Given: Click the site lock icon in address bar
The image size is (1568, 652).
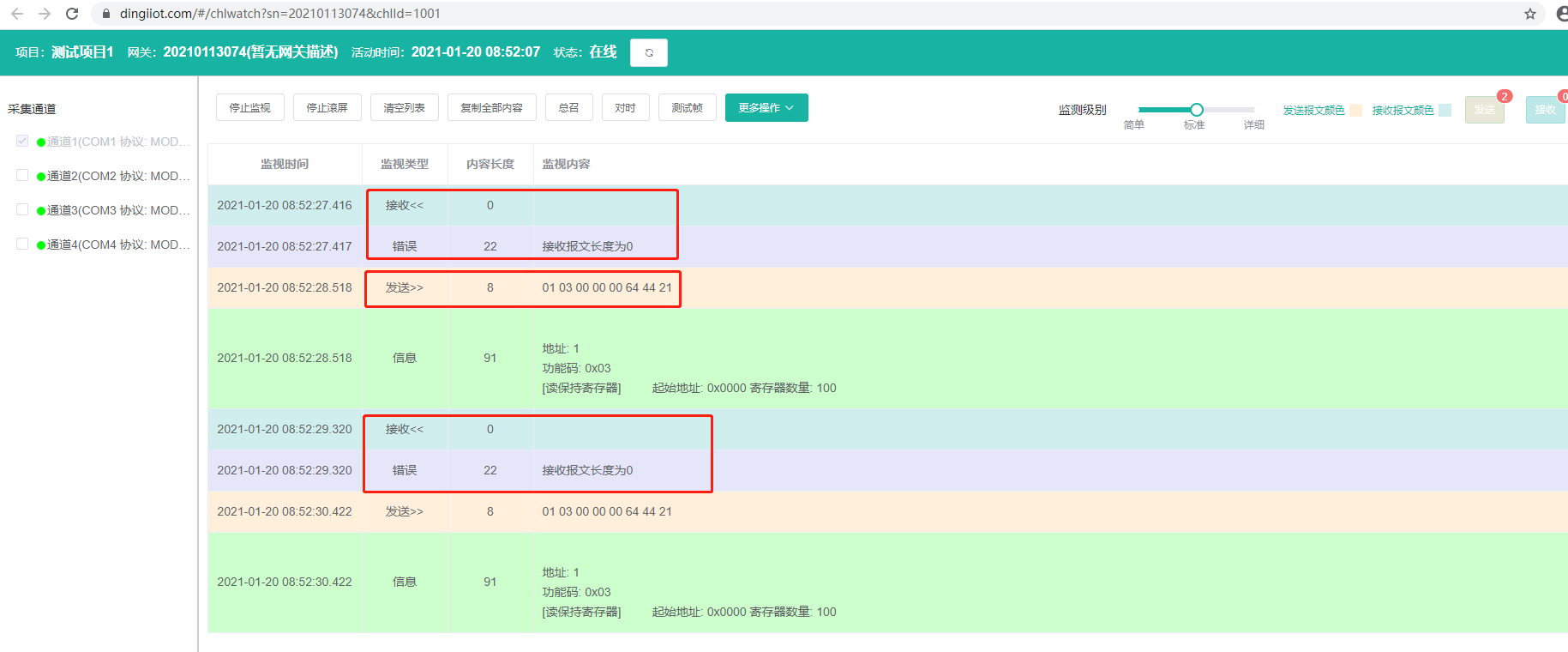Looking at the screenshot, I should click(x=106, y=14).
